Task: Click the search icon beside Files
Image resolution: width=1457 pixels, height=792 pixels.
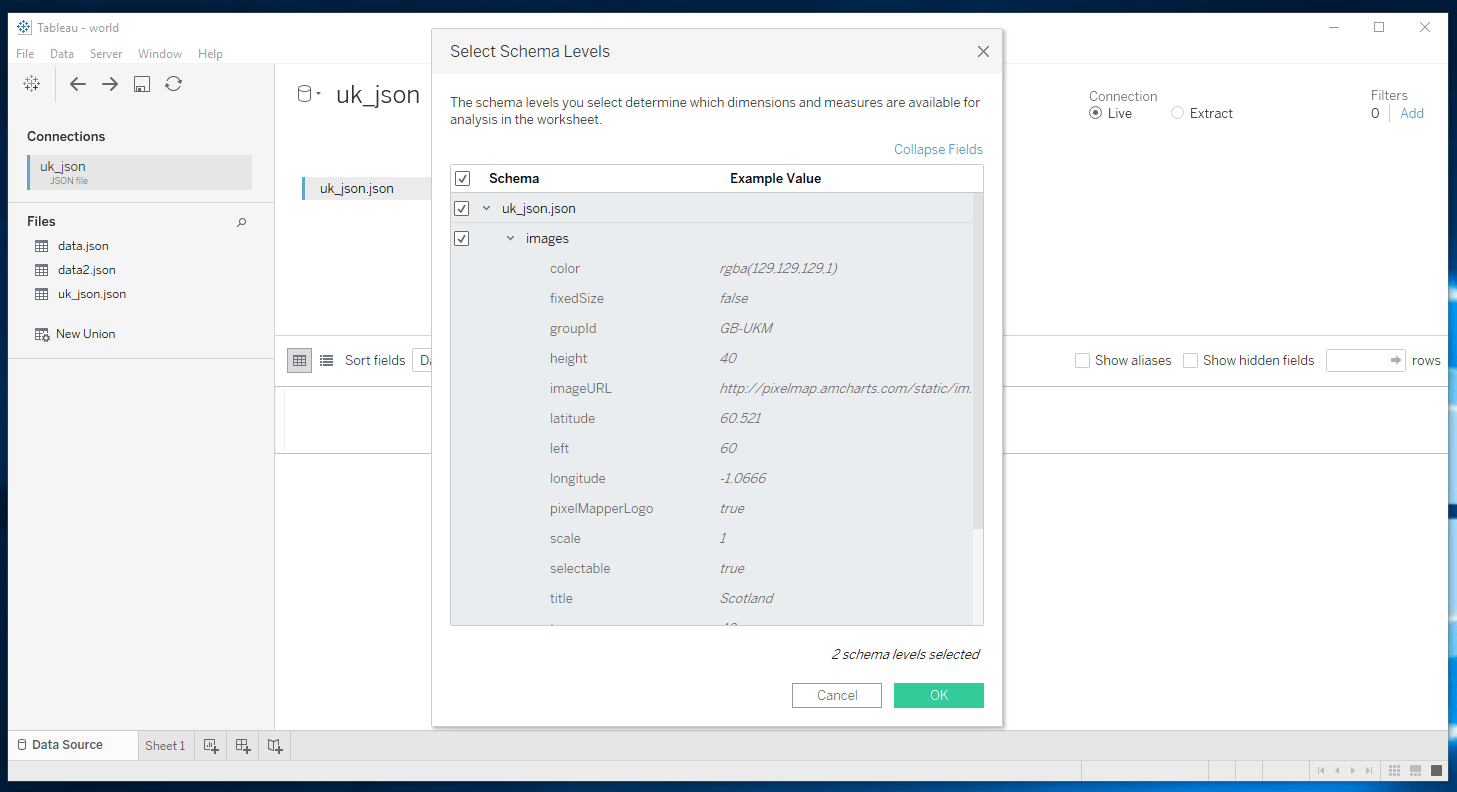Action: point(241,222)
